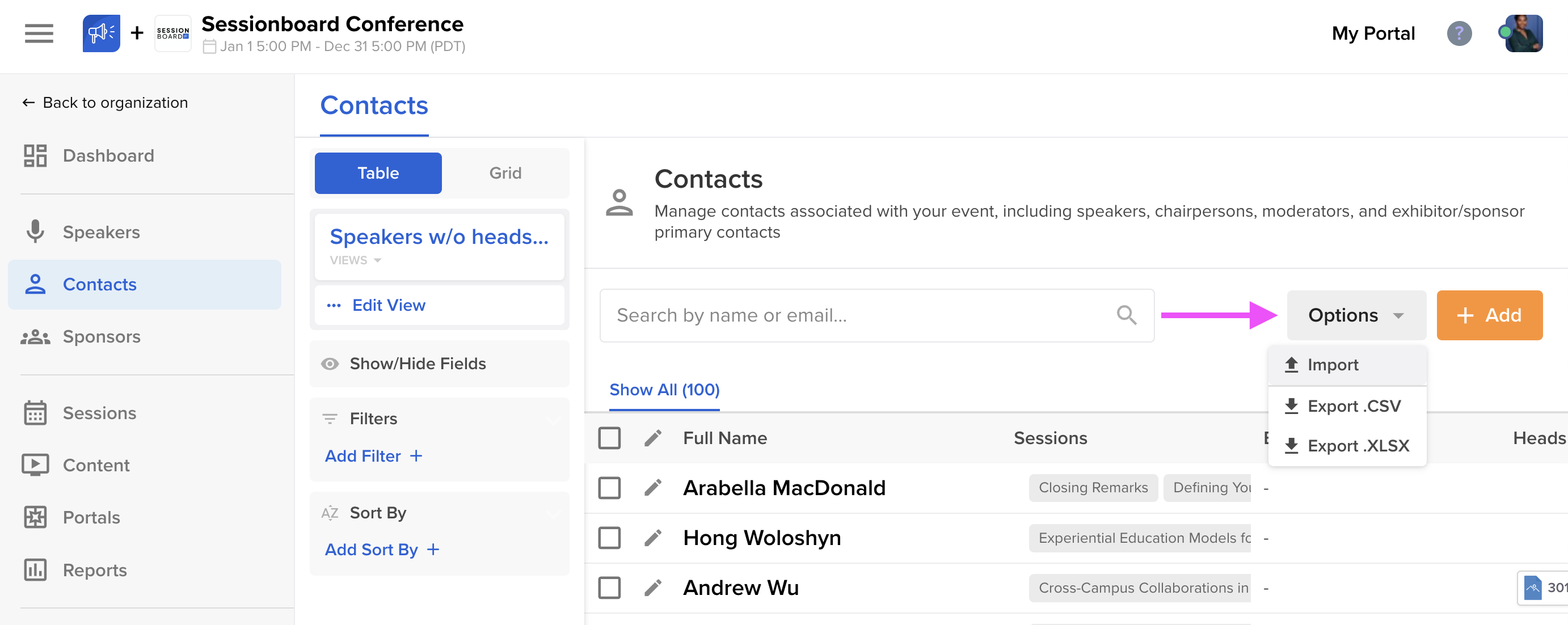This screenshot has width=1568, height=625.
Task: Click the pencil edit icon for Andrew Wu
Action: [x=652, y=587]
